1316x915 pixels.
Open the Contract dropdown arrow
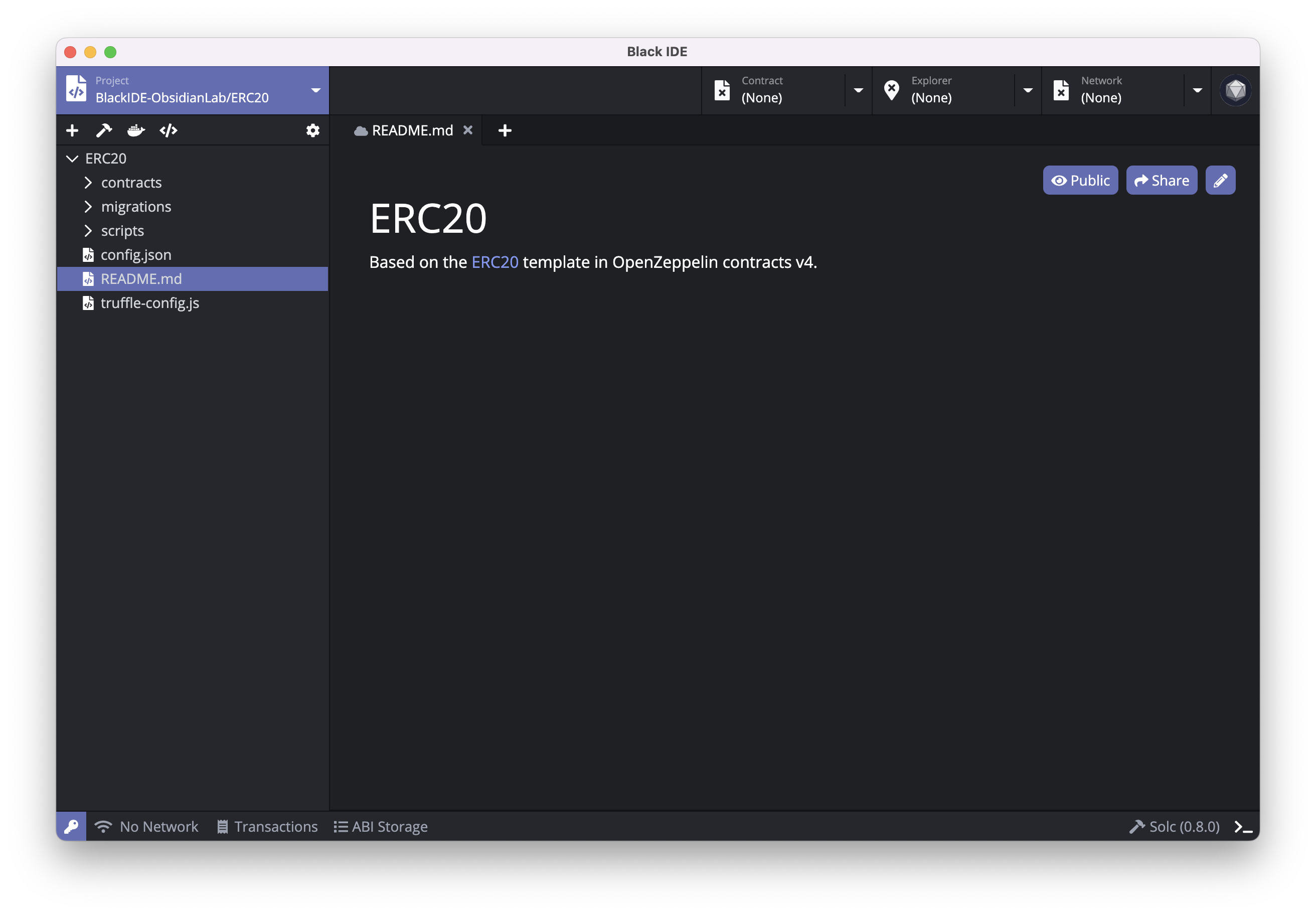tap(858, 91)
